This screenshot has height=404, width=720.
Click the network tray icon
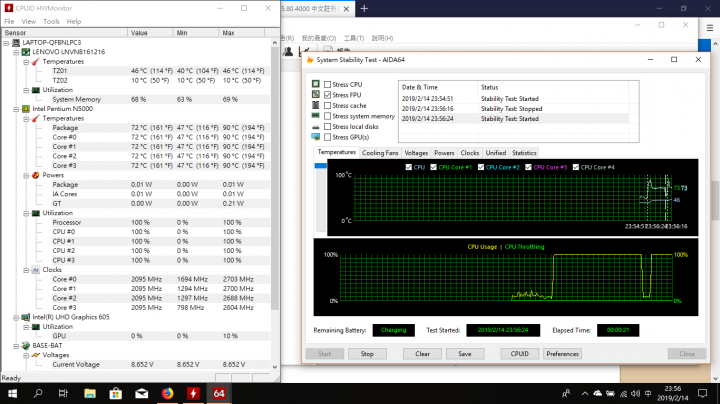point(623,393)
